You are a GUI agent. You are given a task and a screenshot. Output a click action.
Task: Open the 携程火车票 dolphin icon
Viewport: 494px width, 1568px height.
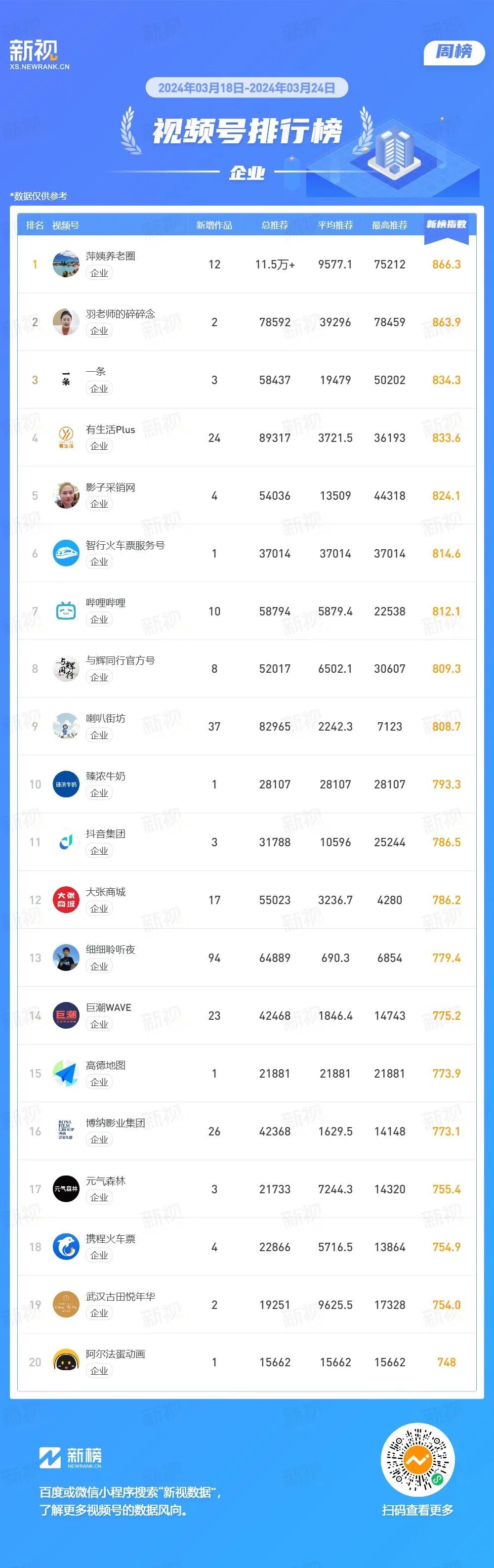click(66, 1247)
